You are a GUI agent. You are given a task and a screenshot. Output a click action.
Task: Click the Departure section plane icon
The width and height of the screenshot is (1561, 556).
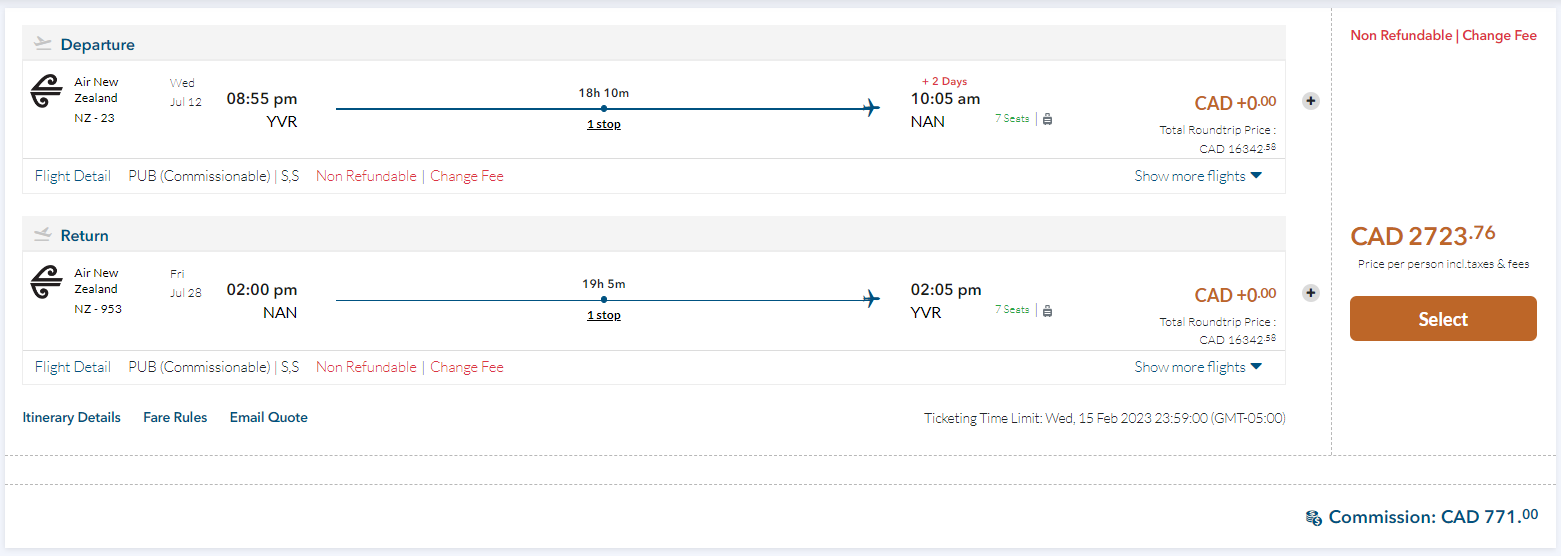(x=42, y=44)
